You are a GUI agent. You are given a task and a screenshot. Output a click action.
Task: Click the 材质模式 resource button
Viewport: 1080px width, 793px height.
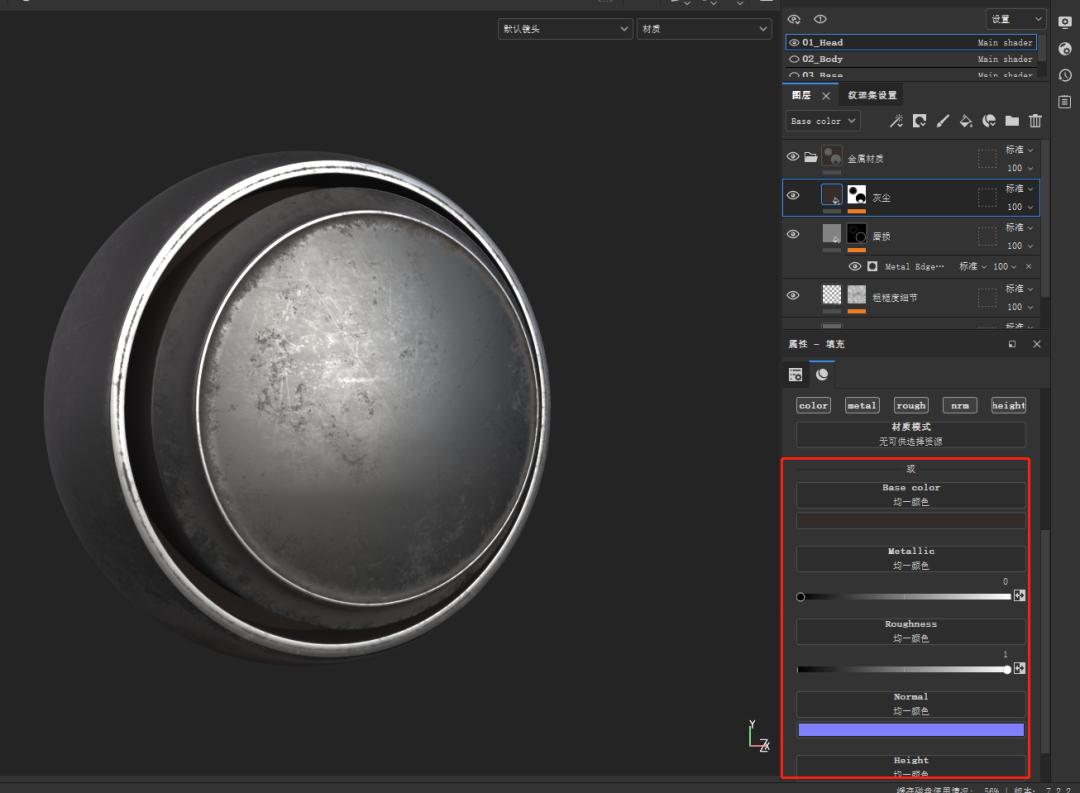coord(911,435)
